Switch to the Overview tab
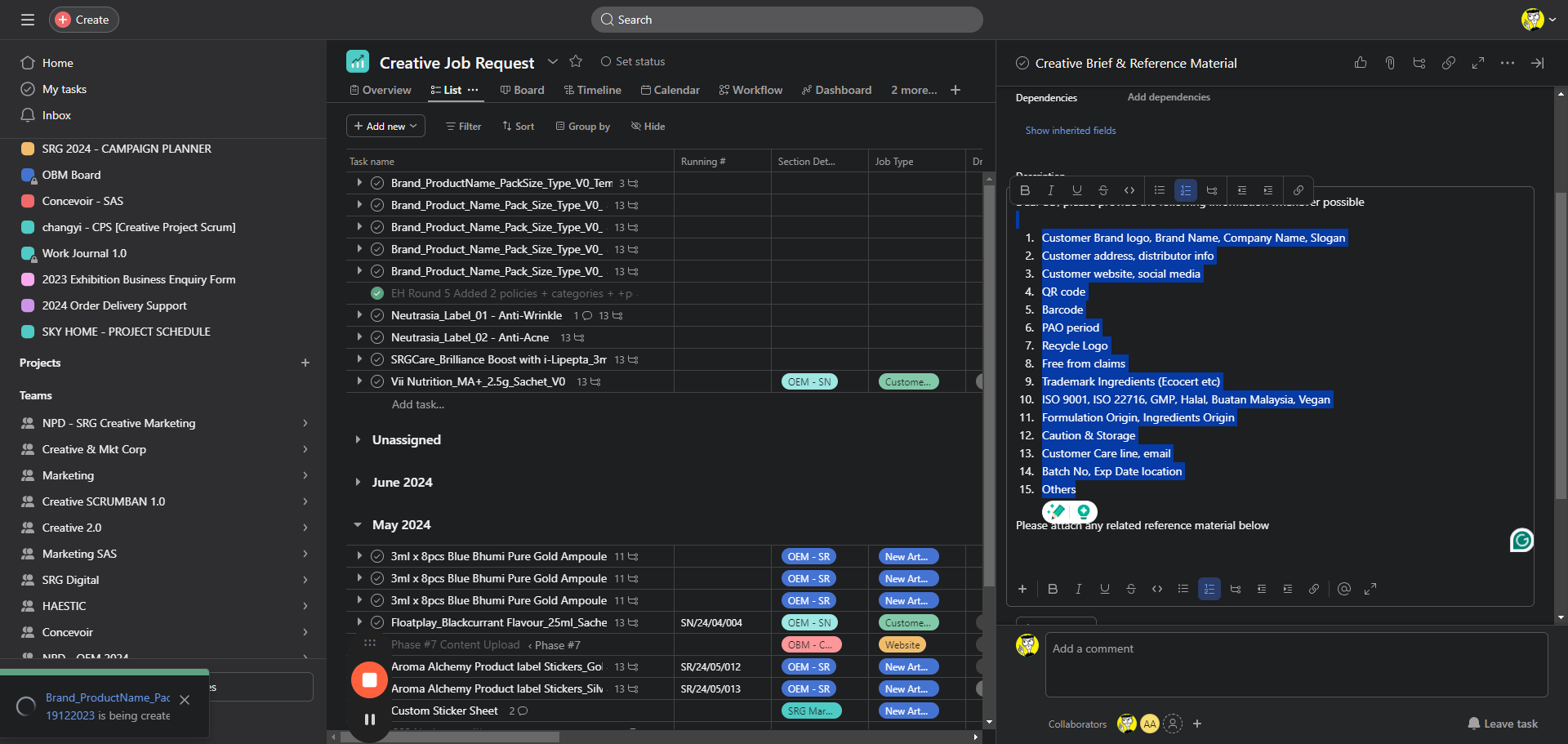 (x=381, y=90)
